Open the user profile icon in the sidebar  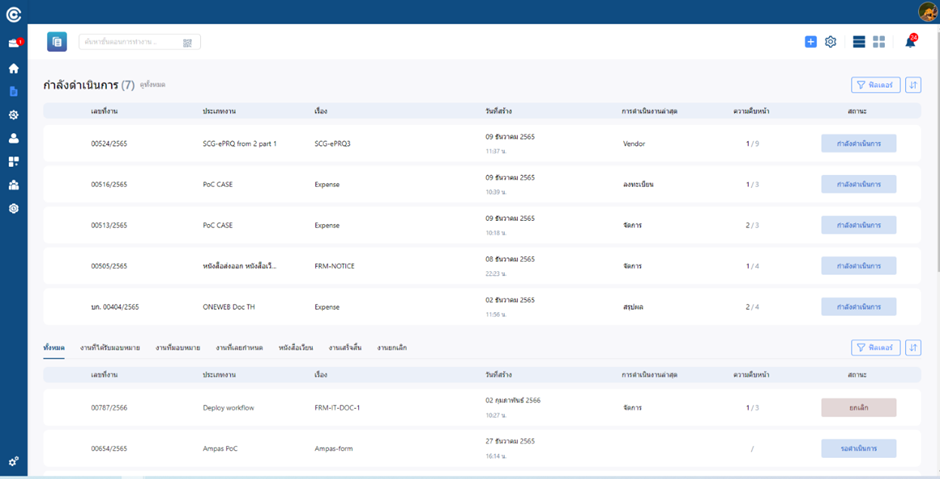14,138
